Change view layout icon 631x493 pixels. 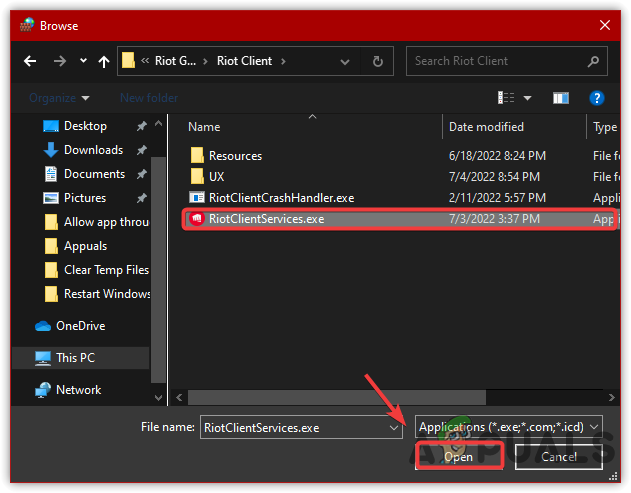pos(506,98)
